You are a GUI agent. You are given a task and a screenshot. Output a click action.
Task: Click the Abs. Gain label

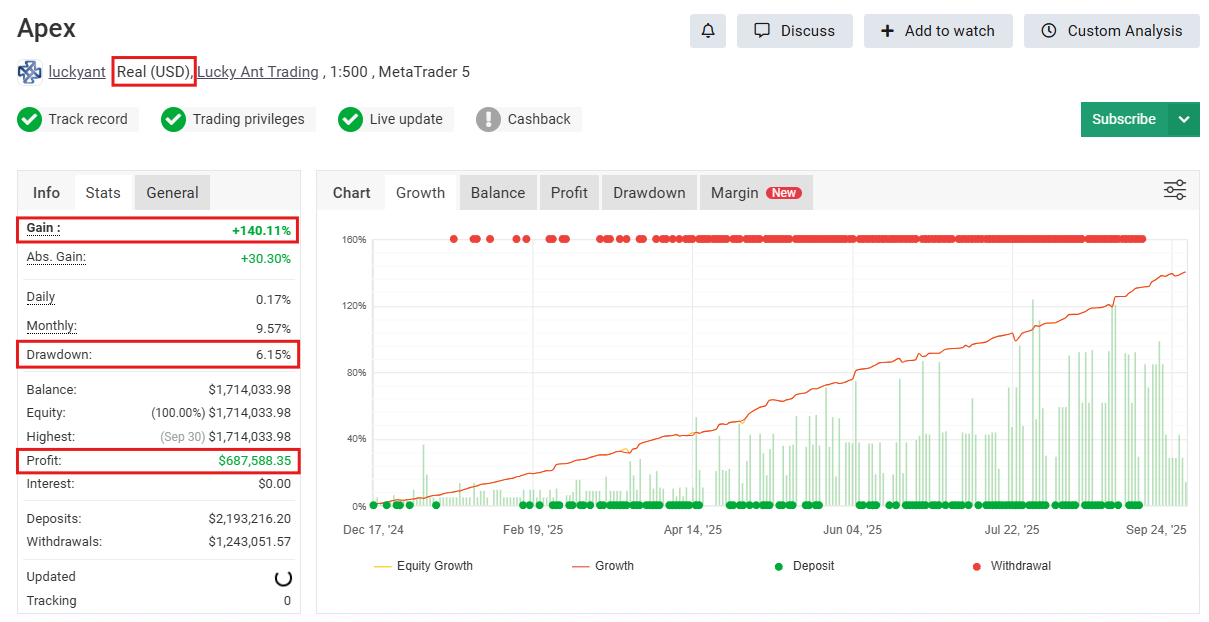(x=56, y=257)
